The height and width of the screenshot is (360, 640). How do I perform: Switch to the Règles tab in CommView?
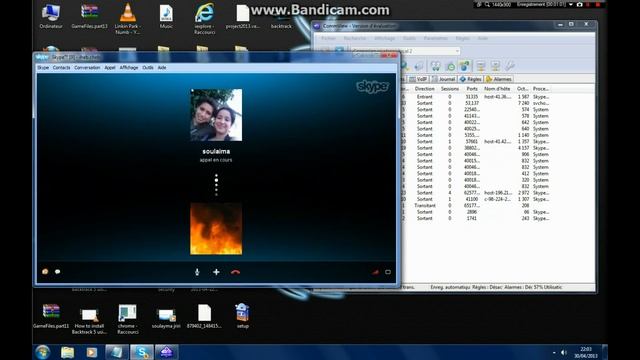(x=471, y=79)
